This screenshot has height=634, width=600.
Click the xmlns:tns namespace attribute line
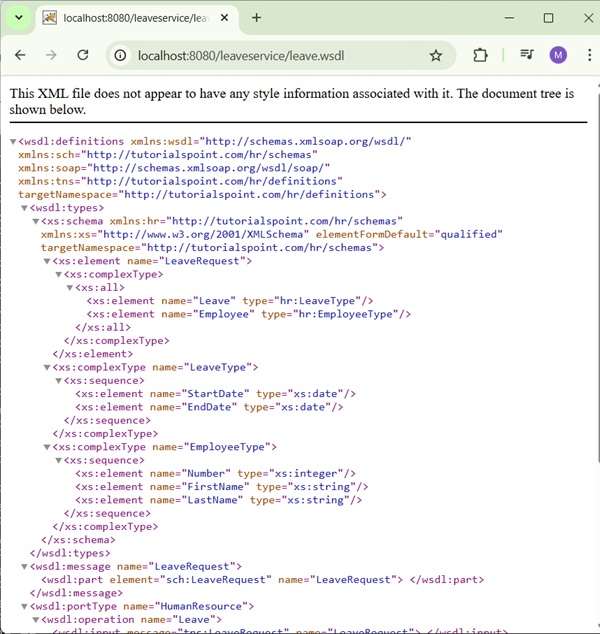180,181
